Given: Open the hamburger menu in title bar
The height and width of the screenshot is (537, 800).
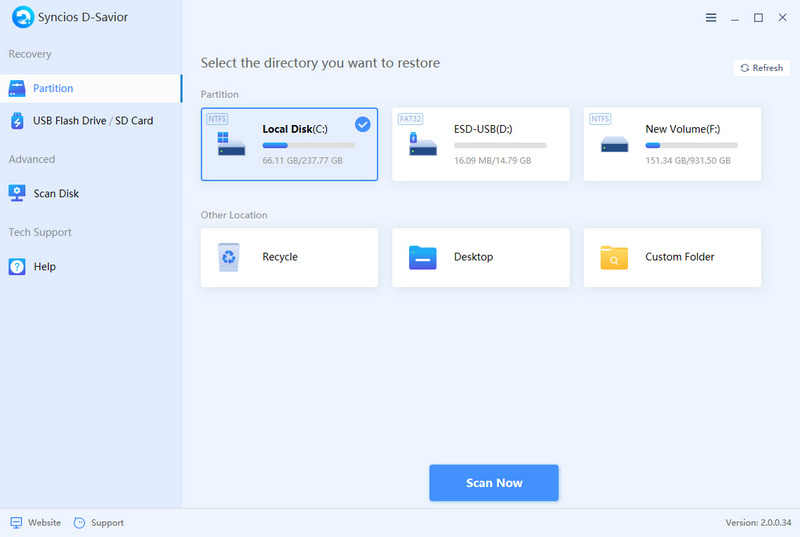Looking at the screenshot, I should click(x=711, y=18).
